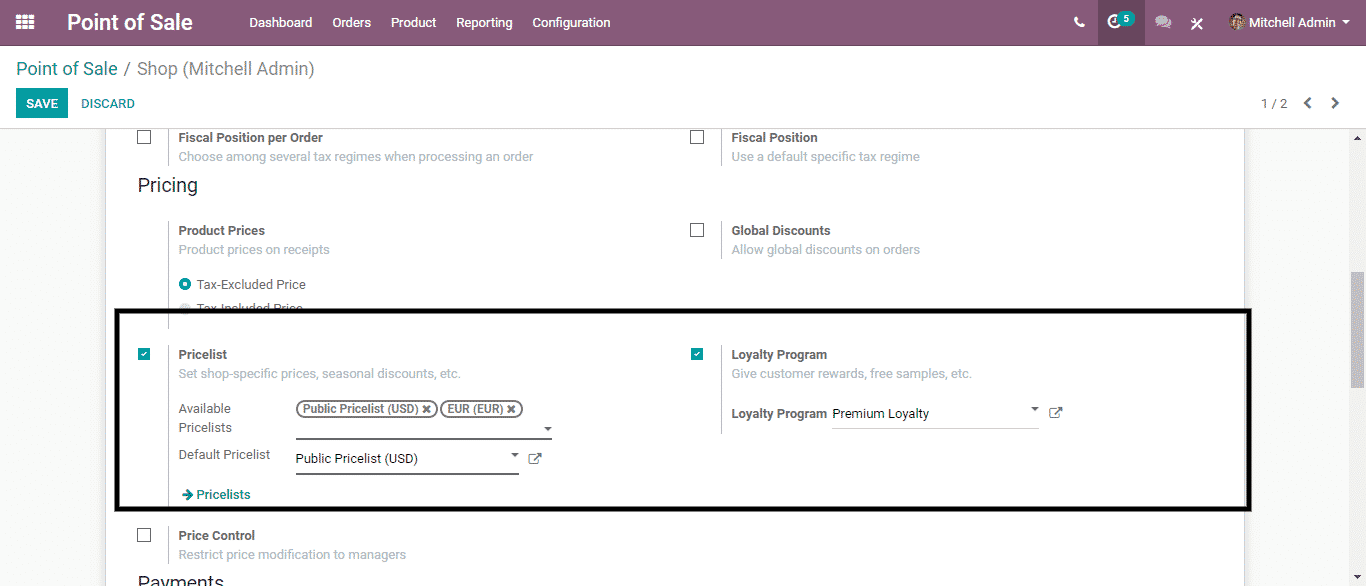
Task: Open the apps grid menu icon
Action: tap(25, 22)
